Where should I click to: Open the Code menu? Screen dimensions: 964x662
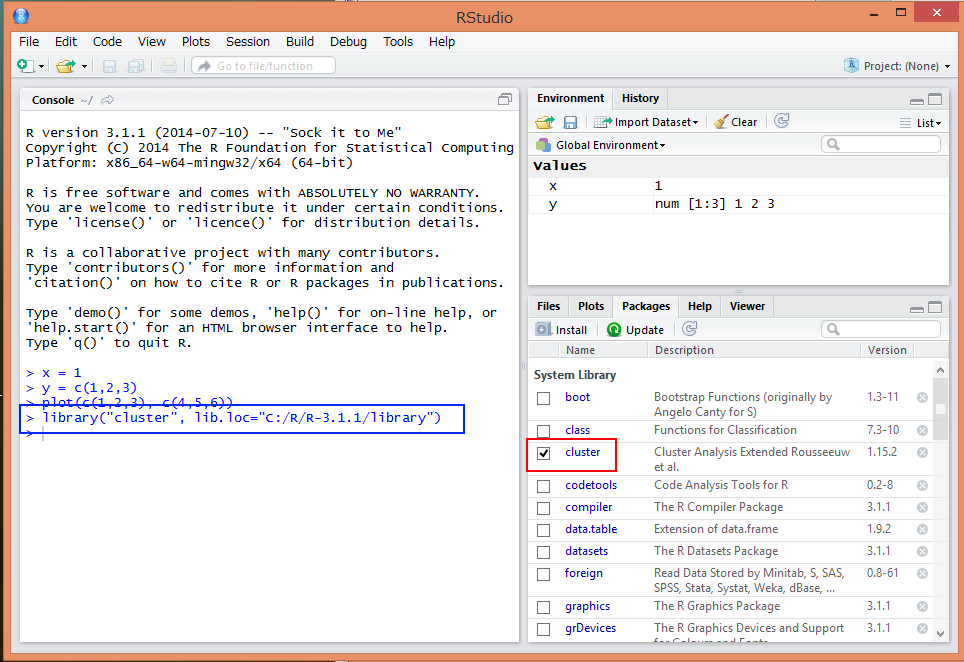[108, 42]
